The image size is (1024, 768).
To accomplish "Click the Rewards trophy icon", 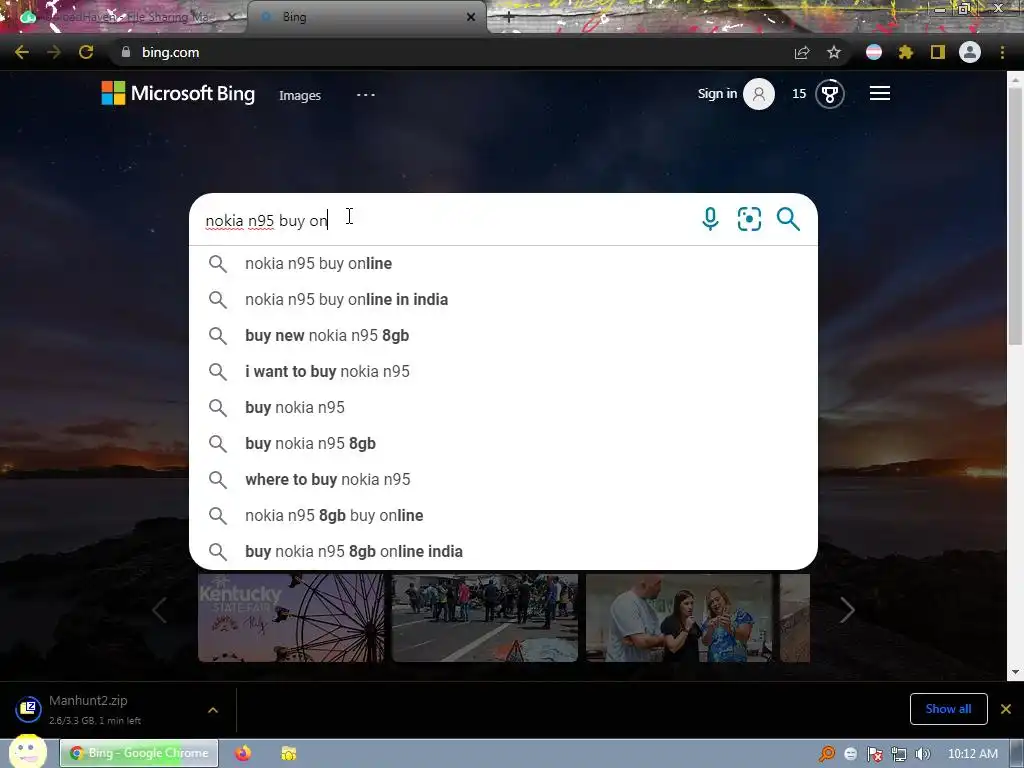I will tap(829, 94).
